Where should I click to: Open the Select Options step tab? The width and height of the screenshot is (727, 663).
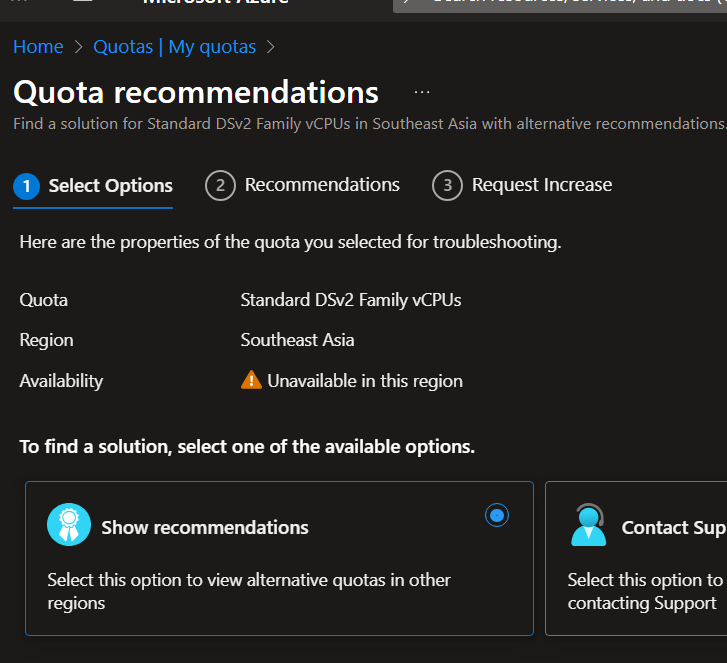click(x=110, y=186)
